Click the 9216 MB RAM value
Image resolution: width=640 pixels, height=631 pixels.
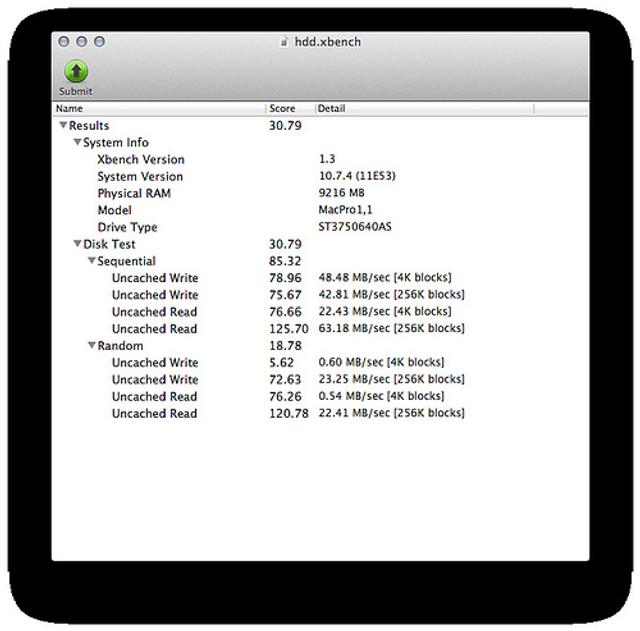[x=341, y=193]
